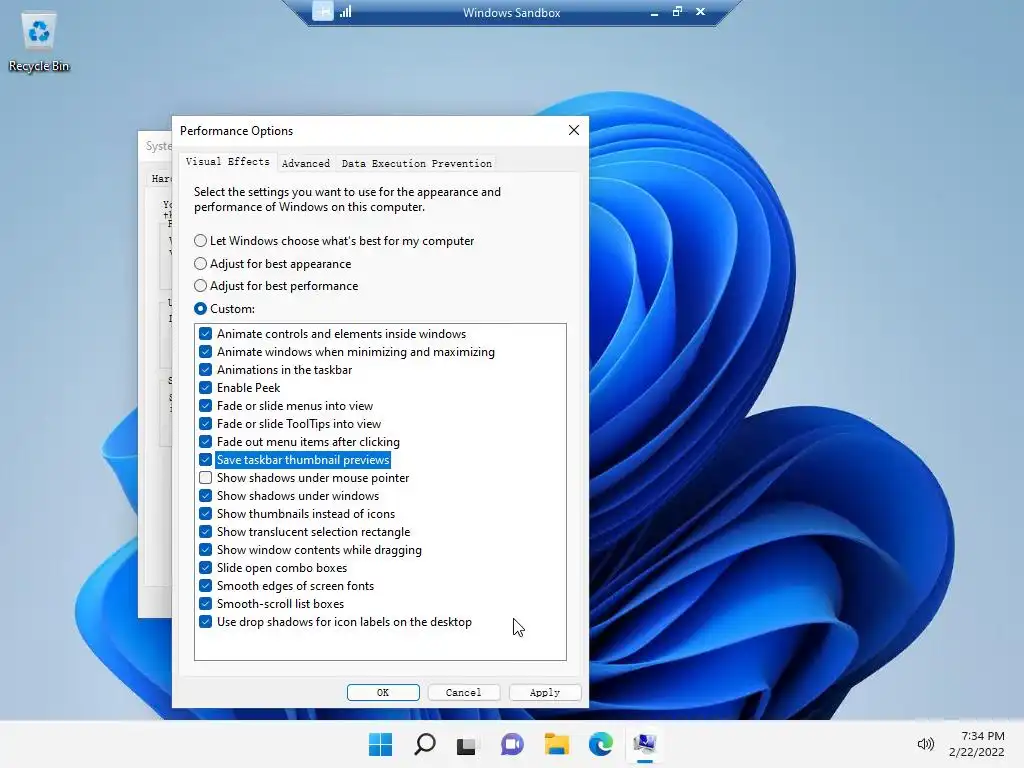Open the Recycle Bin desktop icon
Viewport: 1024px width, 768px height.
[x=39, y=42]
